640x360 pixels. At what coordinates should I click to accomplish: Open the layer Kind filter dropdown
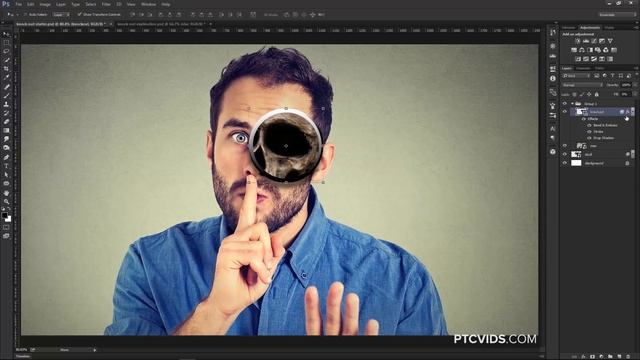tap(576, 76)
